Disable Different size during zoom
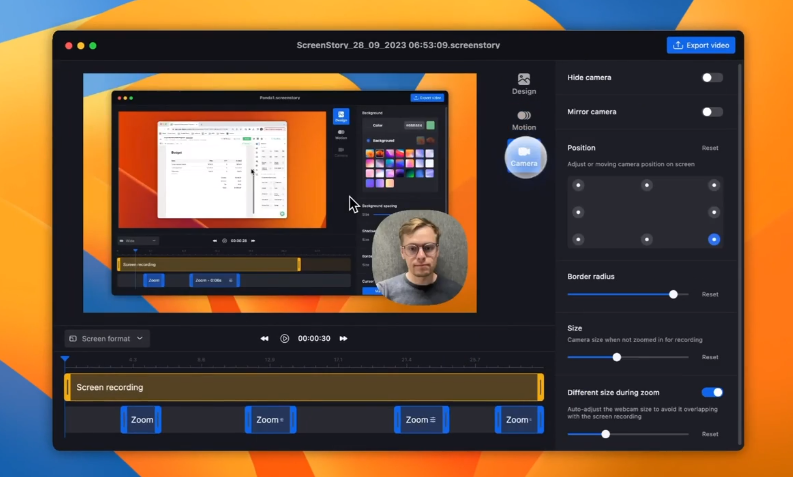793x477 pixels. [712, 392]
